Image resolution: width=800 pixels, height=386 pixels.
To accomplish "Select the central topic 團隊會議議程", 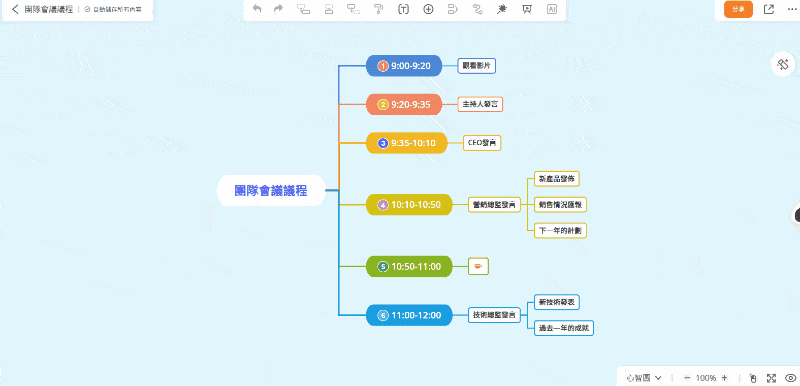I will (271, 191).
